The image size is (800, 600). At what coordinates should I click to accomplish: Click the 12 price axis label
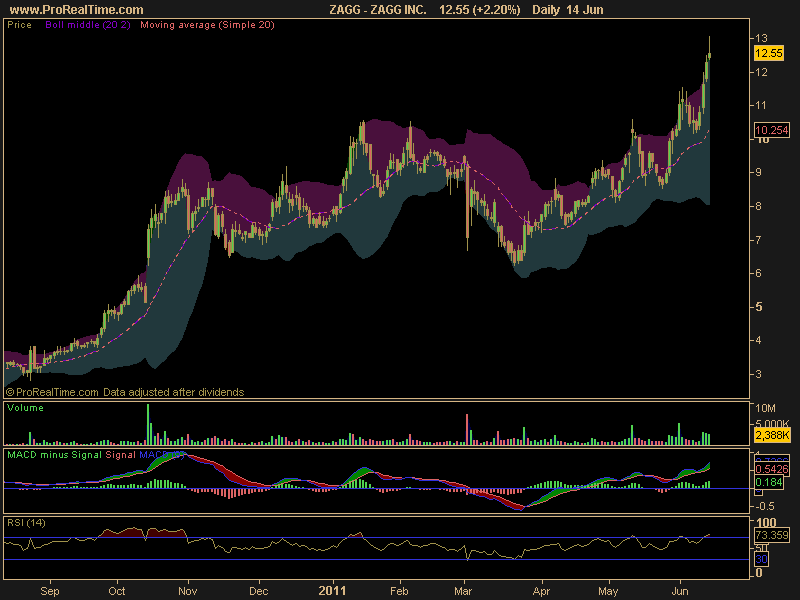(x=761, y=72)
